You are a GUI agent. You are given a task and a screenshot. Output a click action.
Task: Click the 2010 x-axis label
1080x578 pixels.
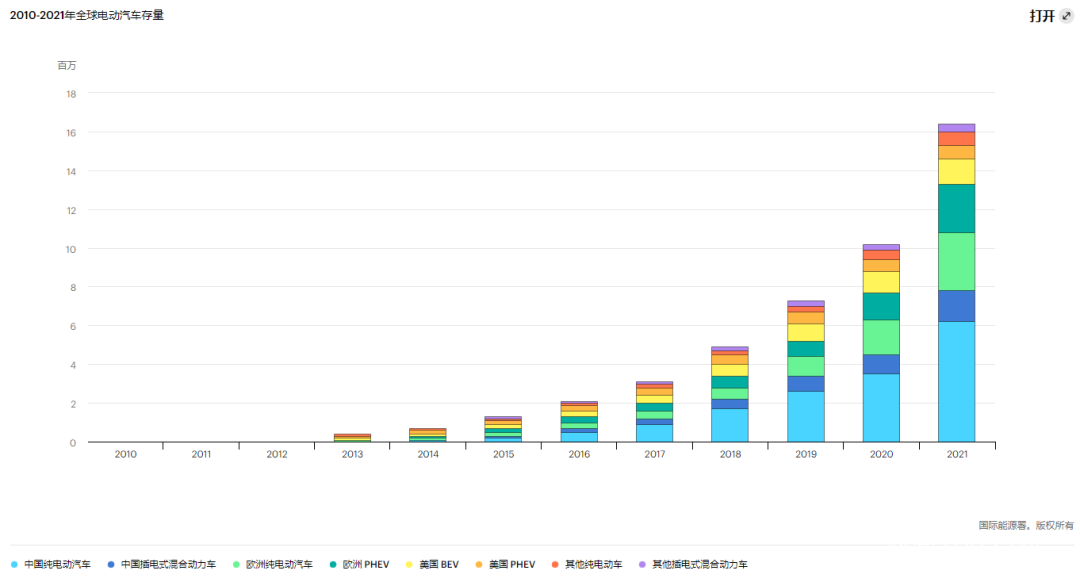coord(125,454)
